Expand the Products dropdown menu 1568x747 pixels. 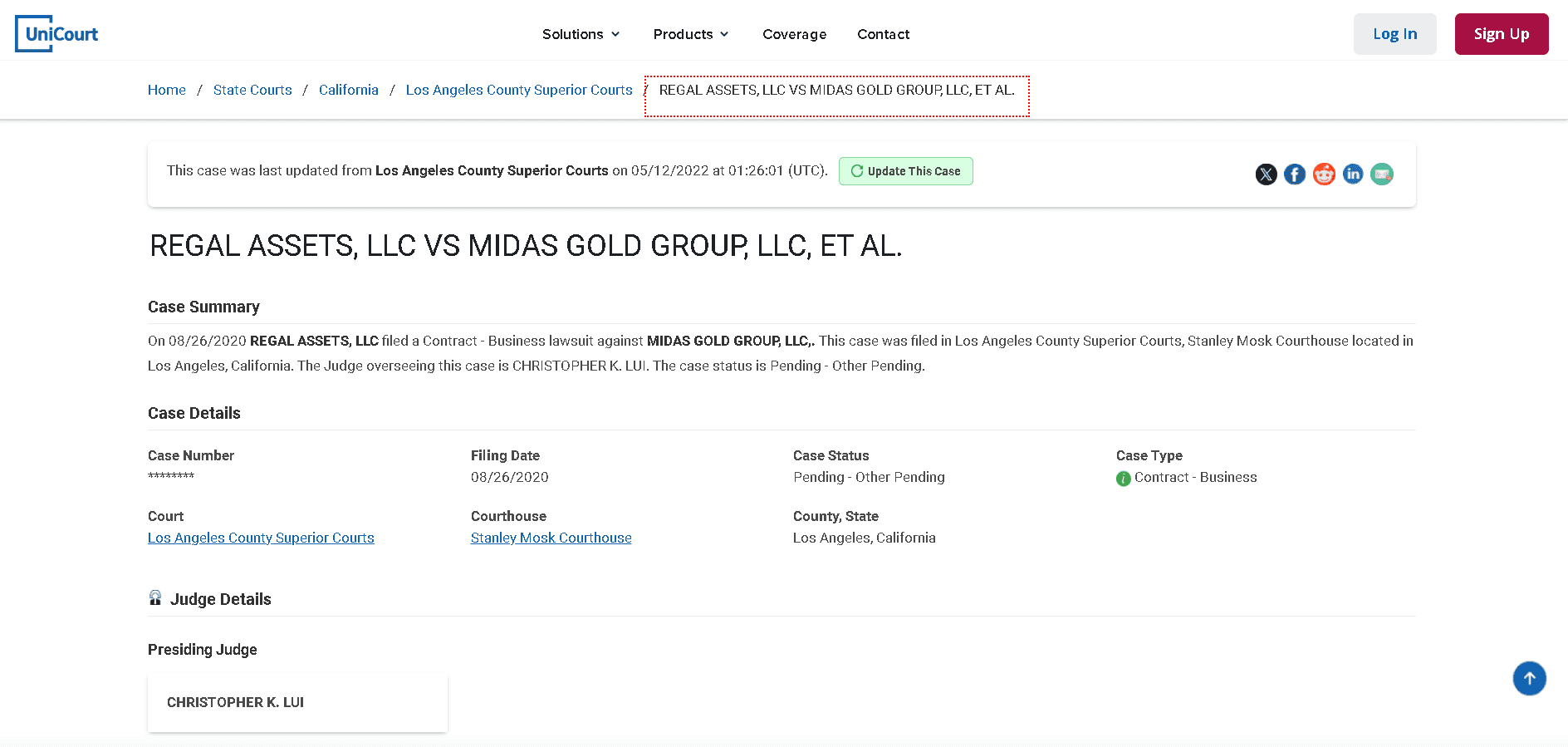coord(691,34)
